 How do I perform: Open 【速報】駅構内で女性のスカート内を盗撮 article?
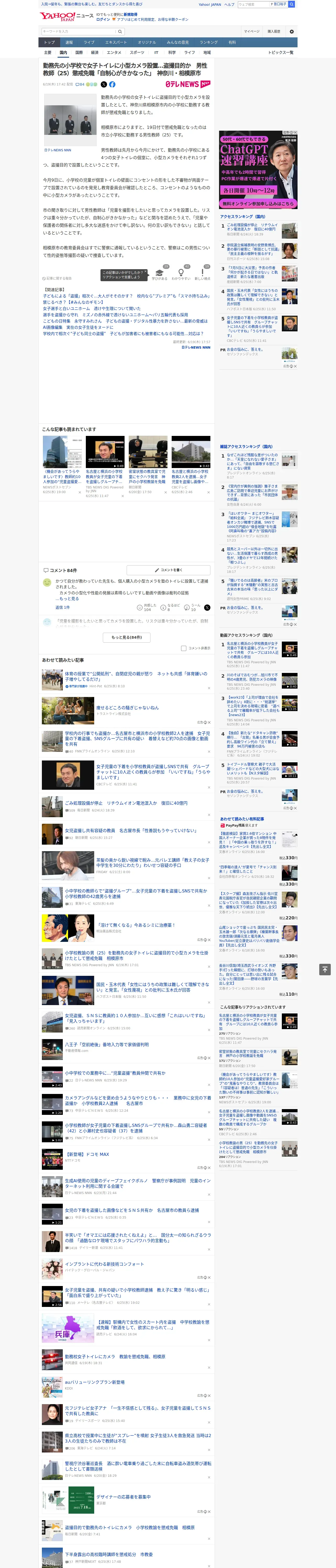click(153, 1324)
